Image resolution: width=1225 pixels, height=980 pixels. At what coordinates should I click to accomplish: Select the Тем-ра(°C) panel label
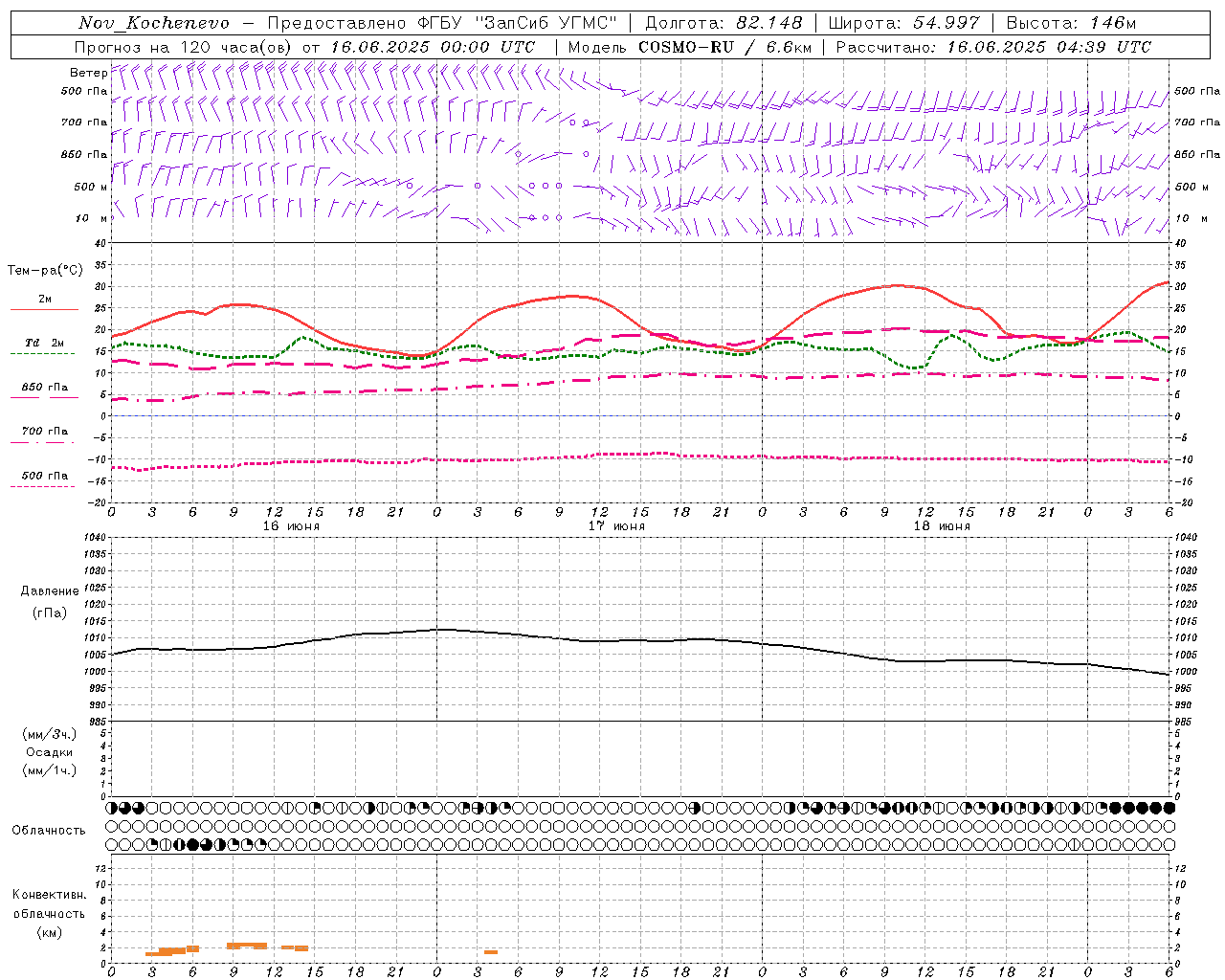tap(45, 271)
